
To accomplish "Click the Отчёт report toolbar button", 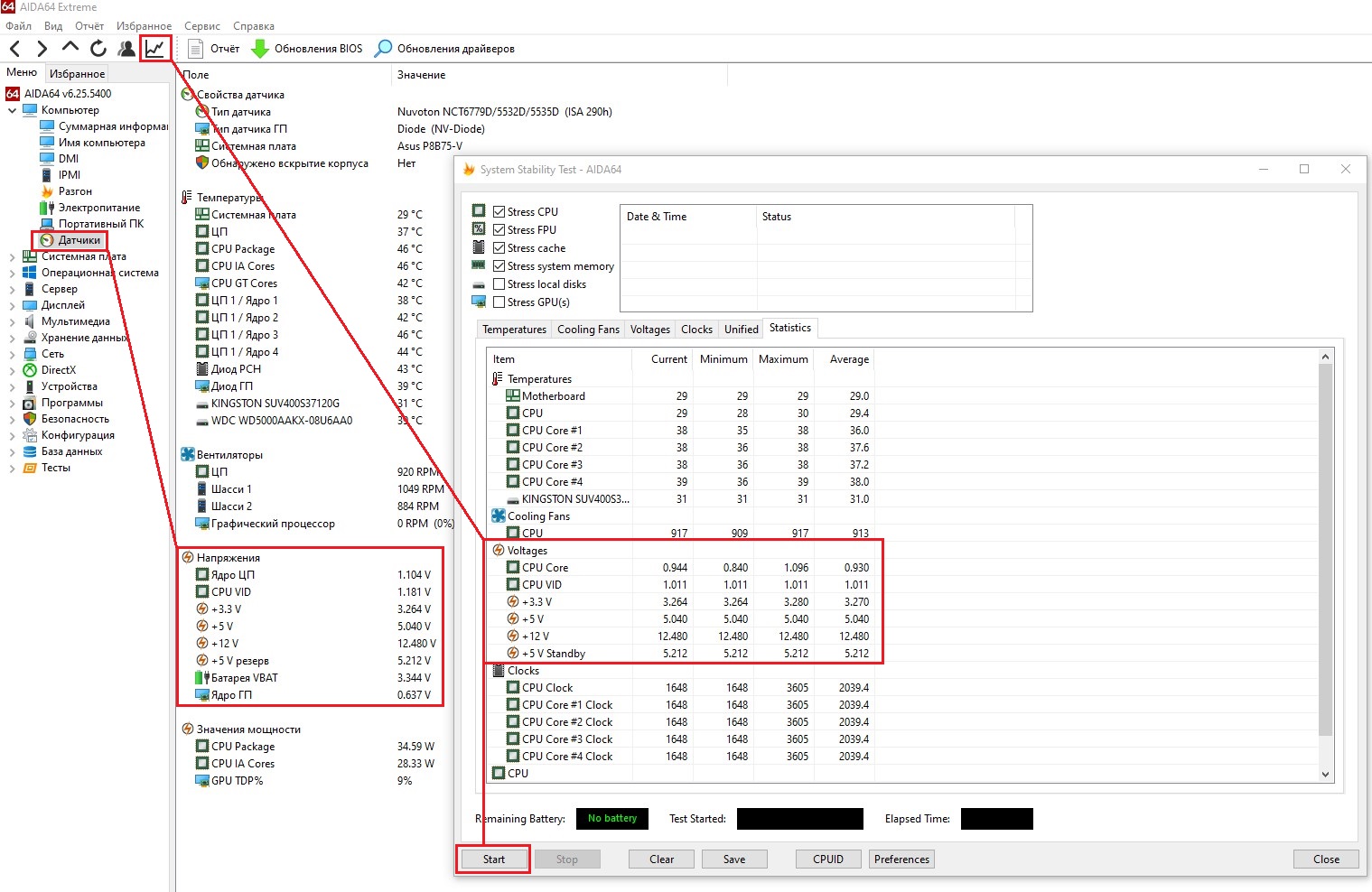I will (x=213, y=49).
